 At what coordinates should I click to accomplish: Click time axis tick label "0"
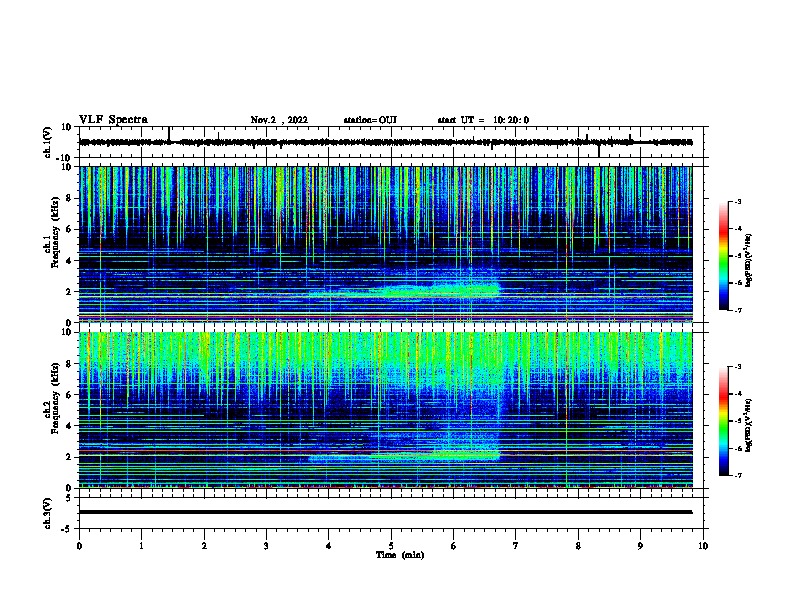(79, 546)
